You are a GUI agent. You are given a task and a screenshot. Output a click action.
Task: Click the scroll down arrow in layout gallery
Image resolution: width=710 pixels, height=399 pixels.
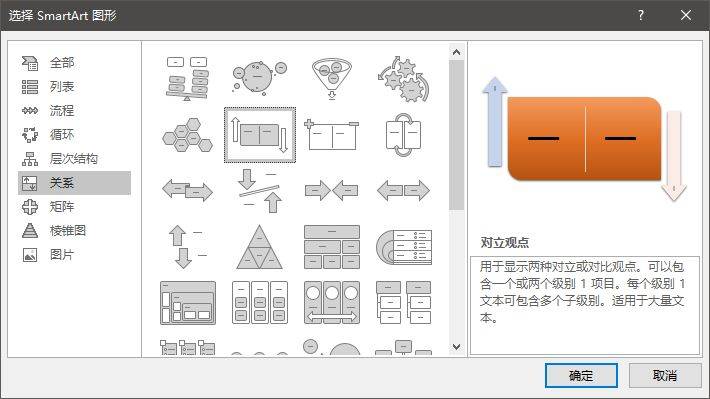[x=456, y=347]
